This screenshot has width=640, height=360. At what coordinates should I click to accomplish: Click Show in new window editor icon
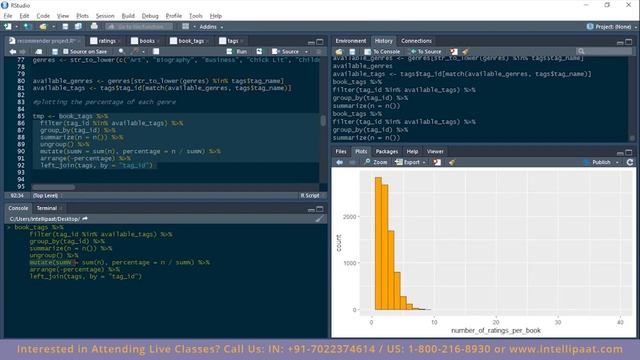pos(38,52)
